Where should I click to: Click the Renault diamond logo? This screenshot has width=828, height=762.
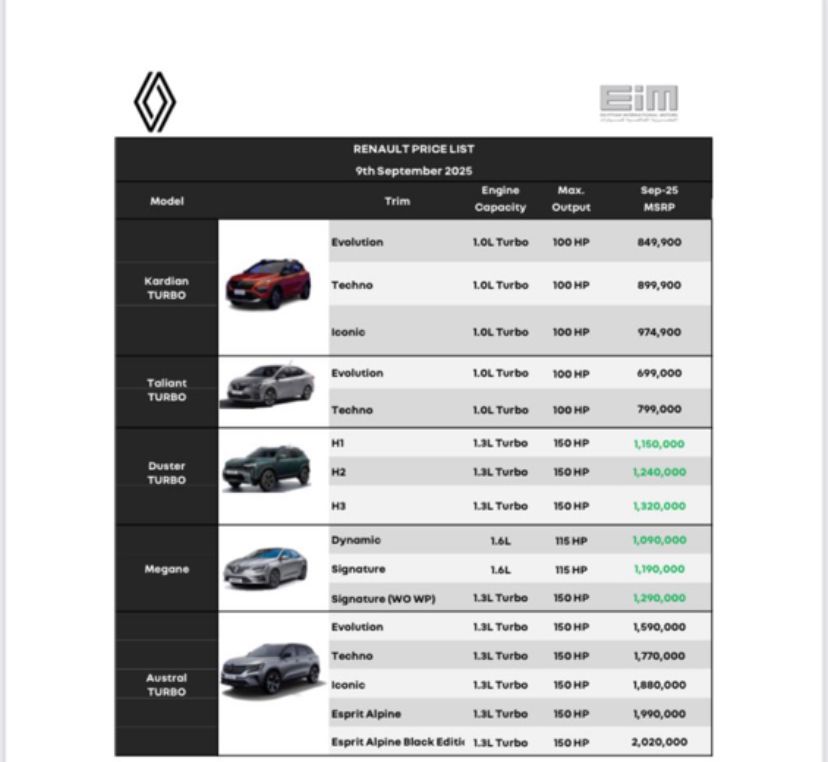tap(155, 102)
